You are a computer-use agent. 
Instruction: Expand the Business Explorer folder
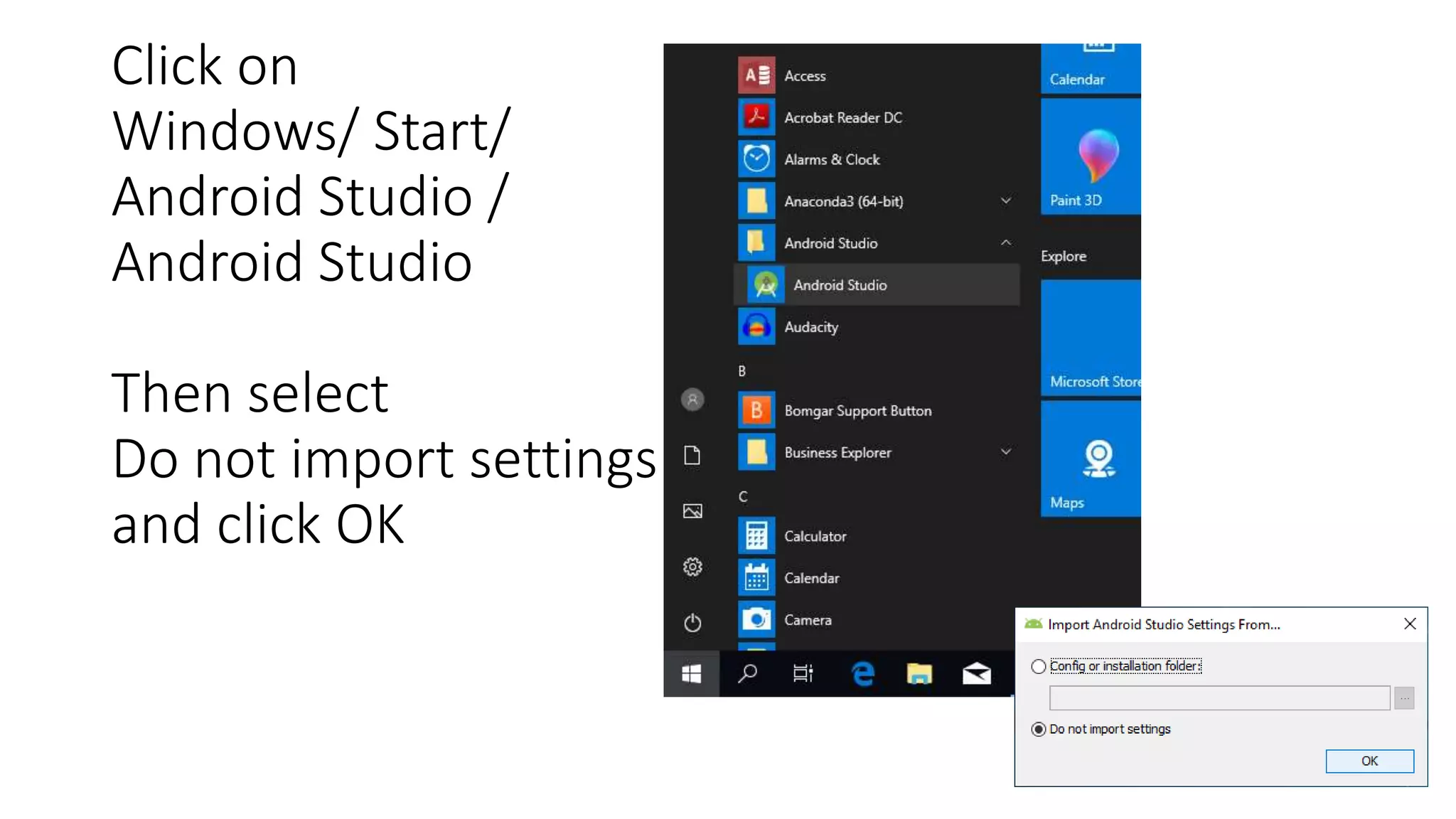1005,452
